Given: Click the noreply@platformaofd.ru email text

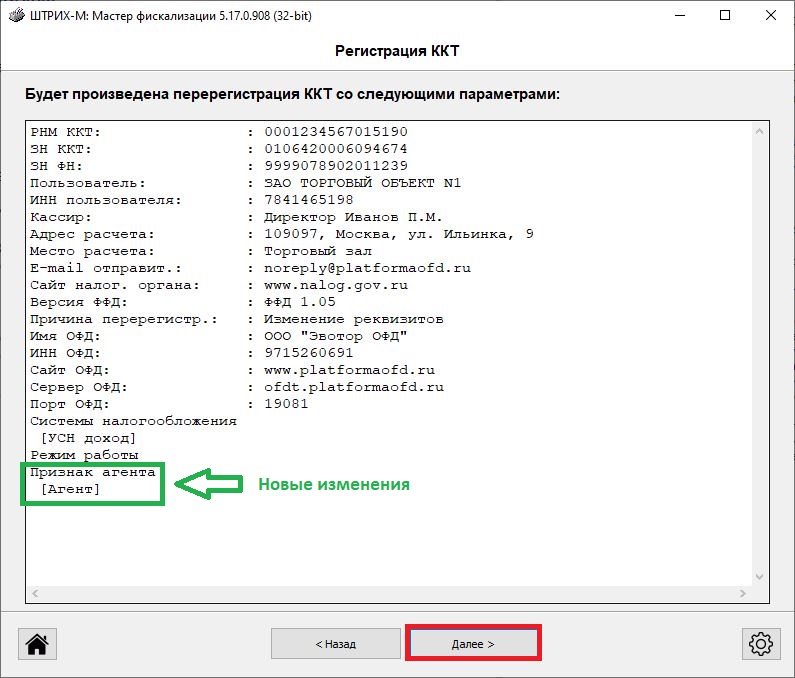Looking at the screenshot, I should tap(367, 268).
